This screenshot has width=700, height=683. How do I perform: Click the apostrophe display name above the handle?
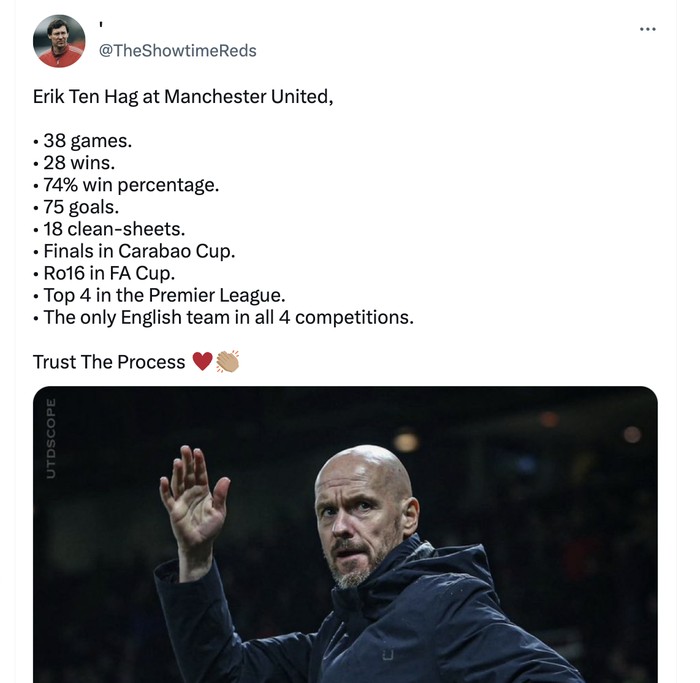[101, 25]
